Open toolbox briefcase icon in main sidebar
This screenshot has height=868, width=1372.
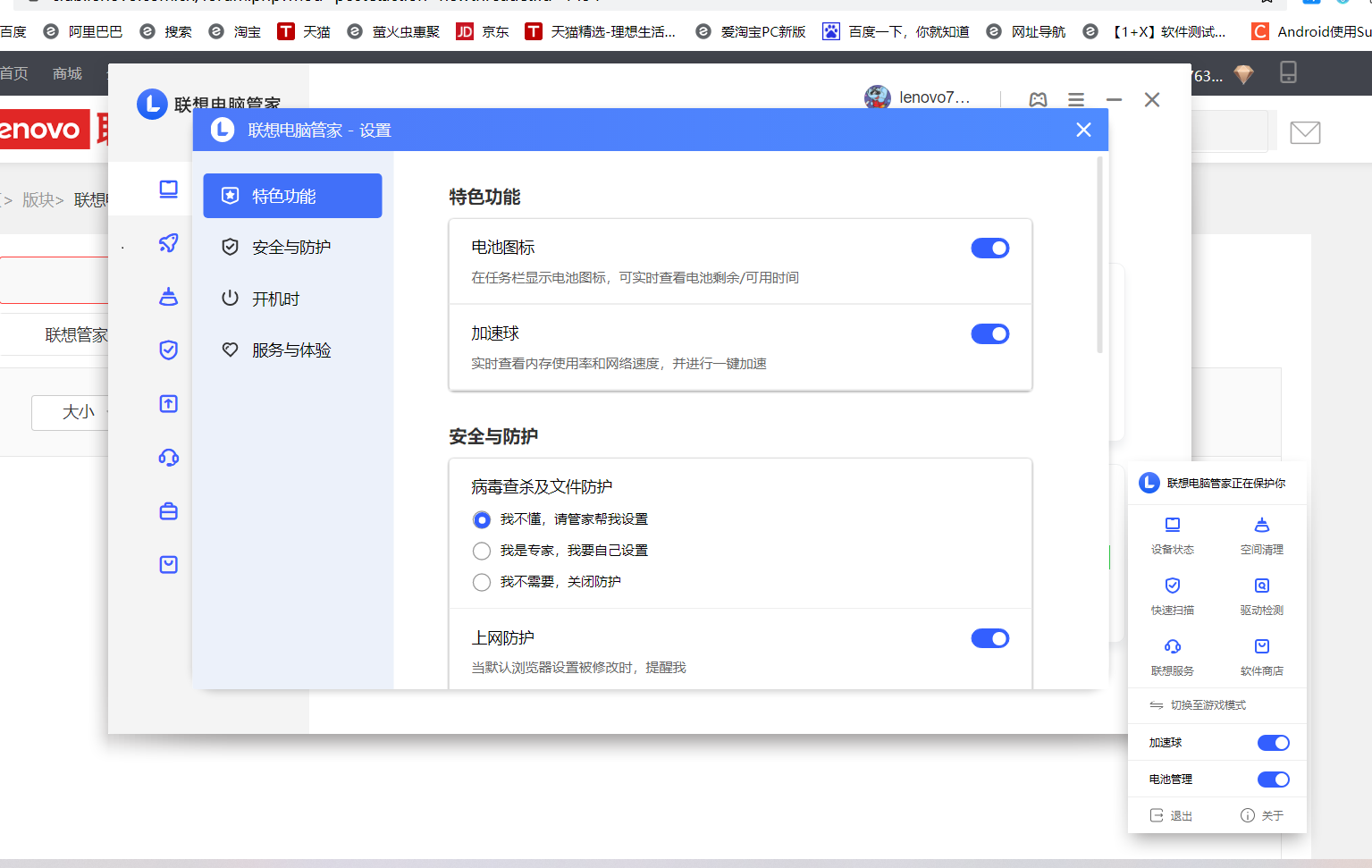pos(168,511)
